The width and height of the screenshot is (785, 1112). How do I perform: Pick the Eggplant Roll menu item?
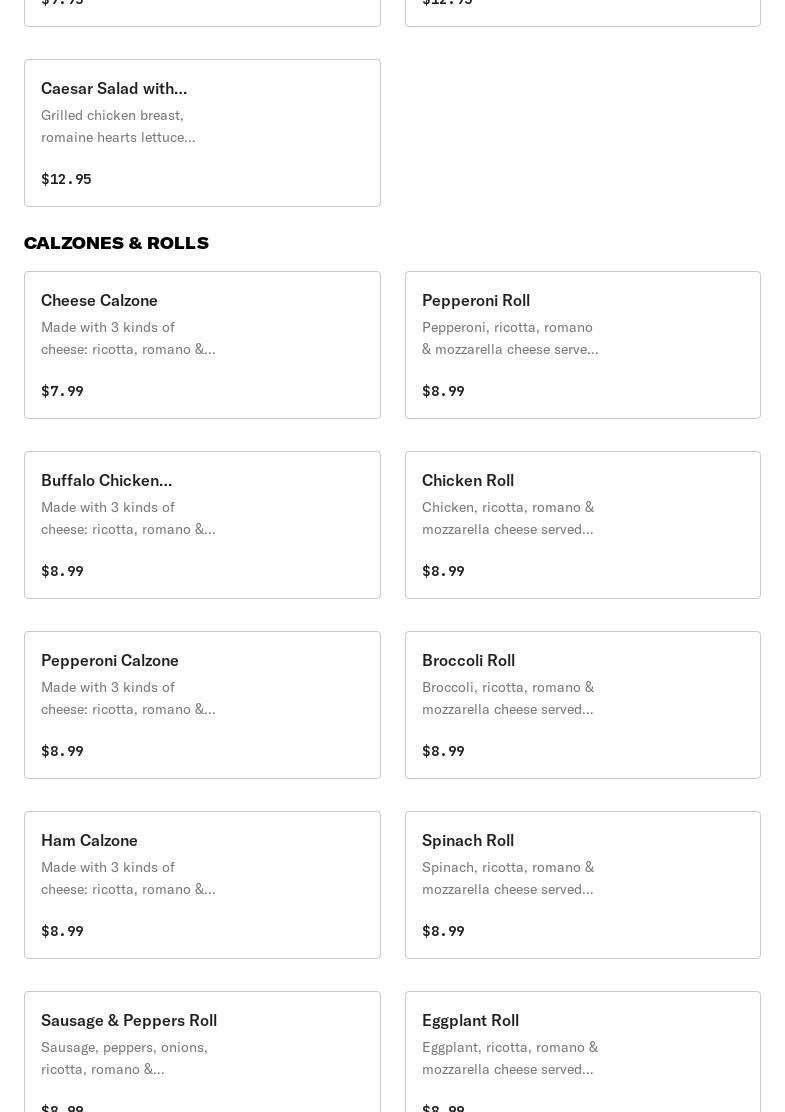[582, 1050]
